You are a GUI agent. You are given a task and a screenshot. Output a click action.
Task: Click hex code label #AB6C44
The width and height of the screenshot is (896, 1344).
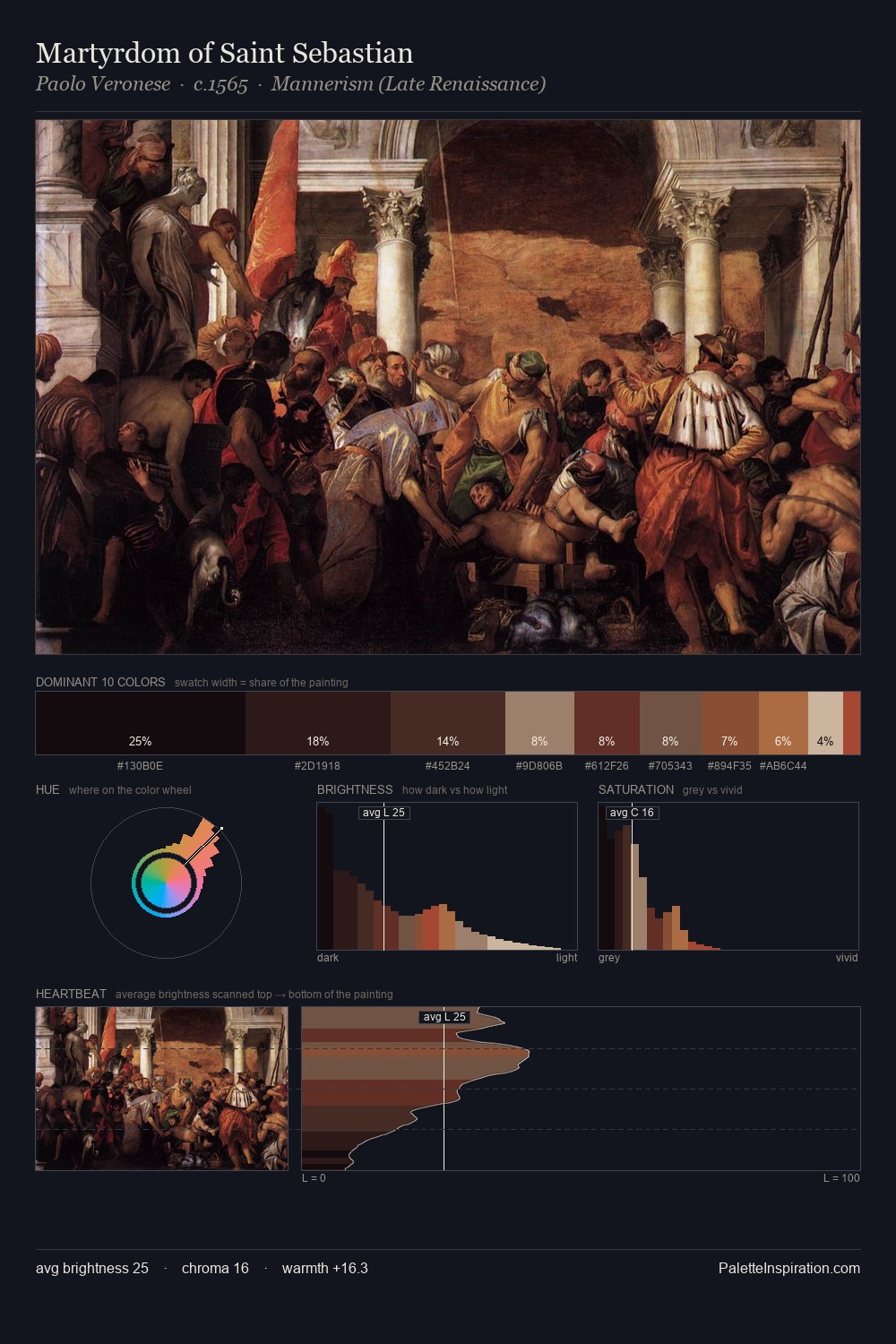click(x=783, y=766)
